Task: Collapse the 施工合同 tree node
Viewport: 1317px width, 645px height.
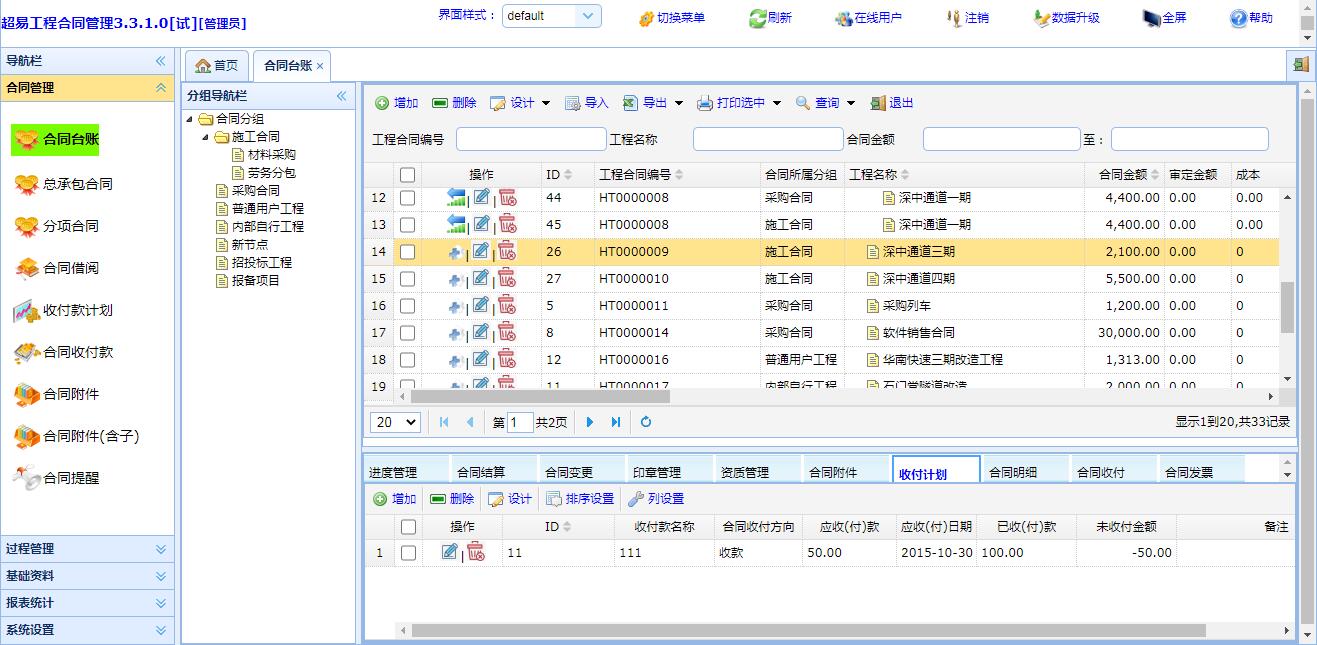Action: pos(206,137)
